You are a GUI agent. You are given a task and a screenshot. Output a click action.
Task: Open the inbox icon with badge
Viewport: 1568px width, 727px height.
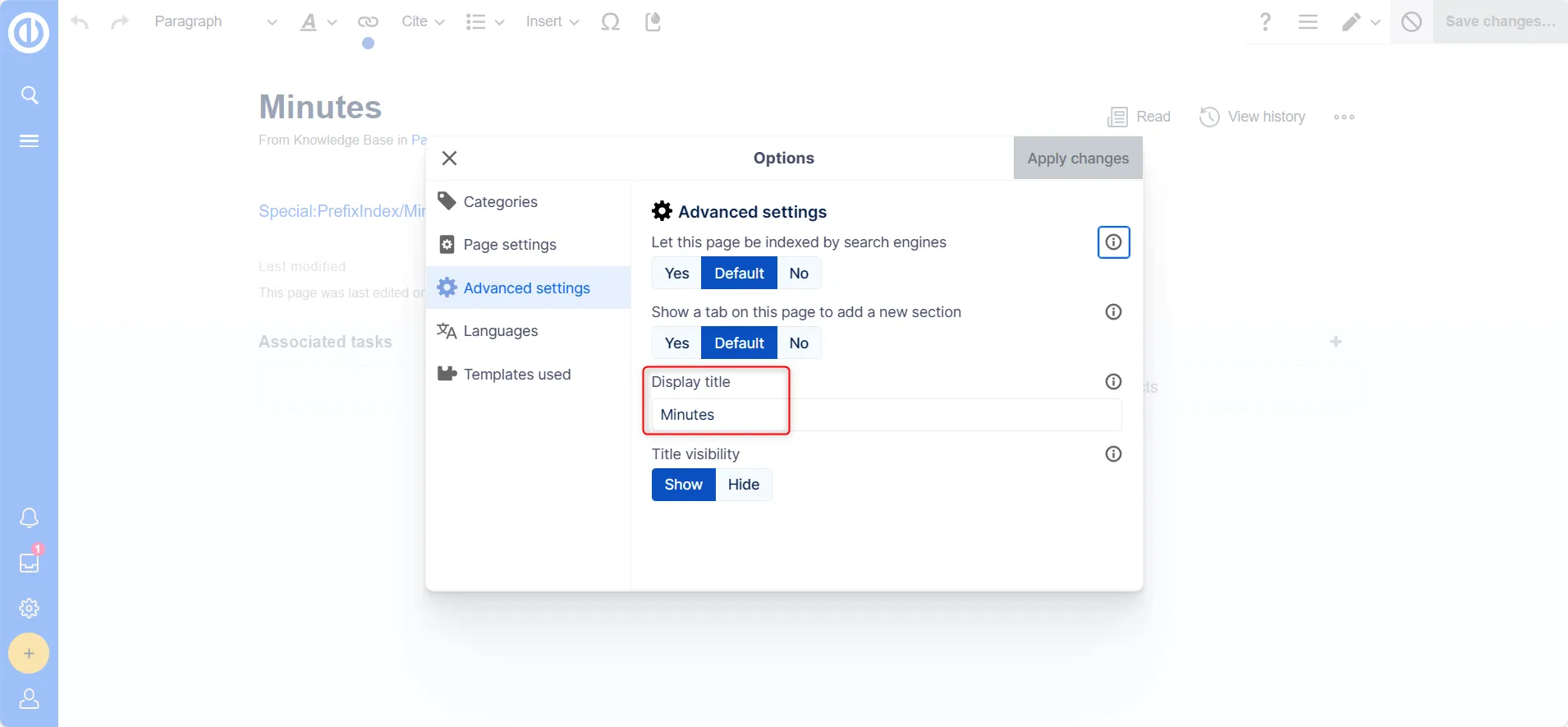coord(30,563)
